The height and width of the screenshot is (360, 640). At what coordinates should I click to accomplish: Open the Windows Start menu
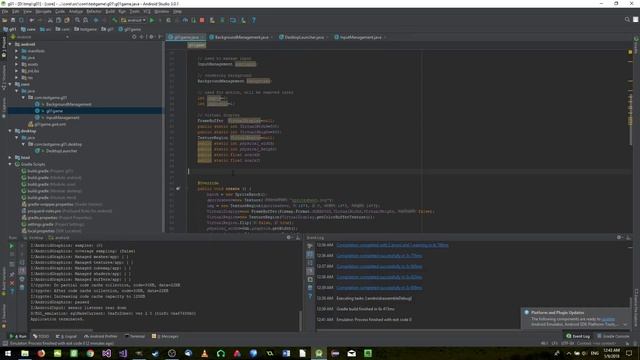pyautogui.click(x=8, y=353)
